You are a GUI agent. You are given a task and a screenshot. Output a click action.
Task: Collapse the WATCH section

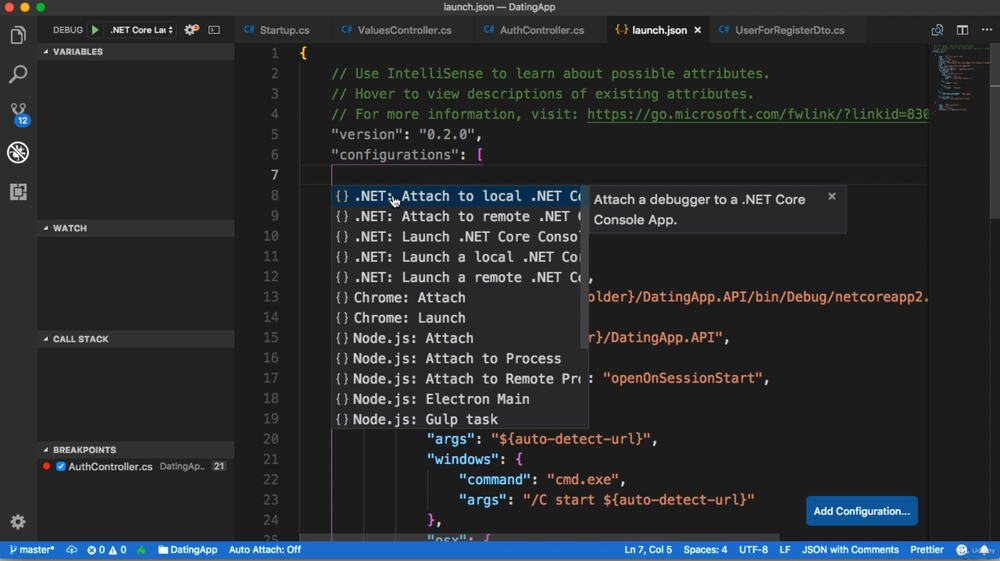[136, 228]
